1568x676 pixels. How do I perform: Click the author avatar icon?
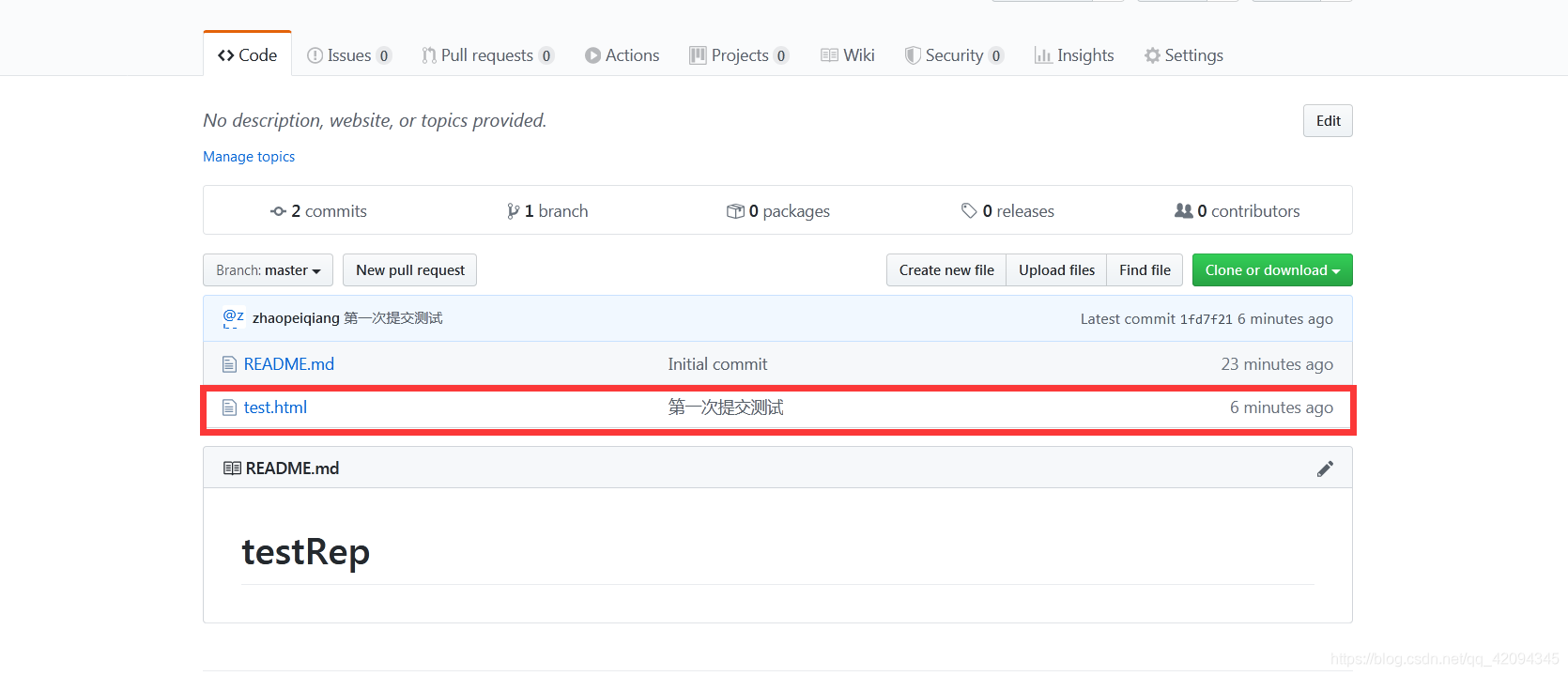click(x=233, y=318)
